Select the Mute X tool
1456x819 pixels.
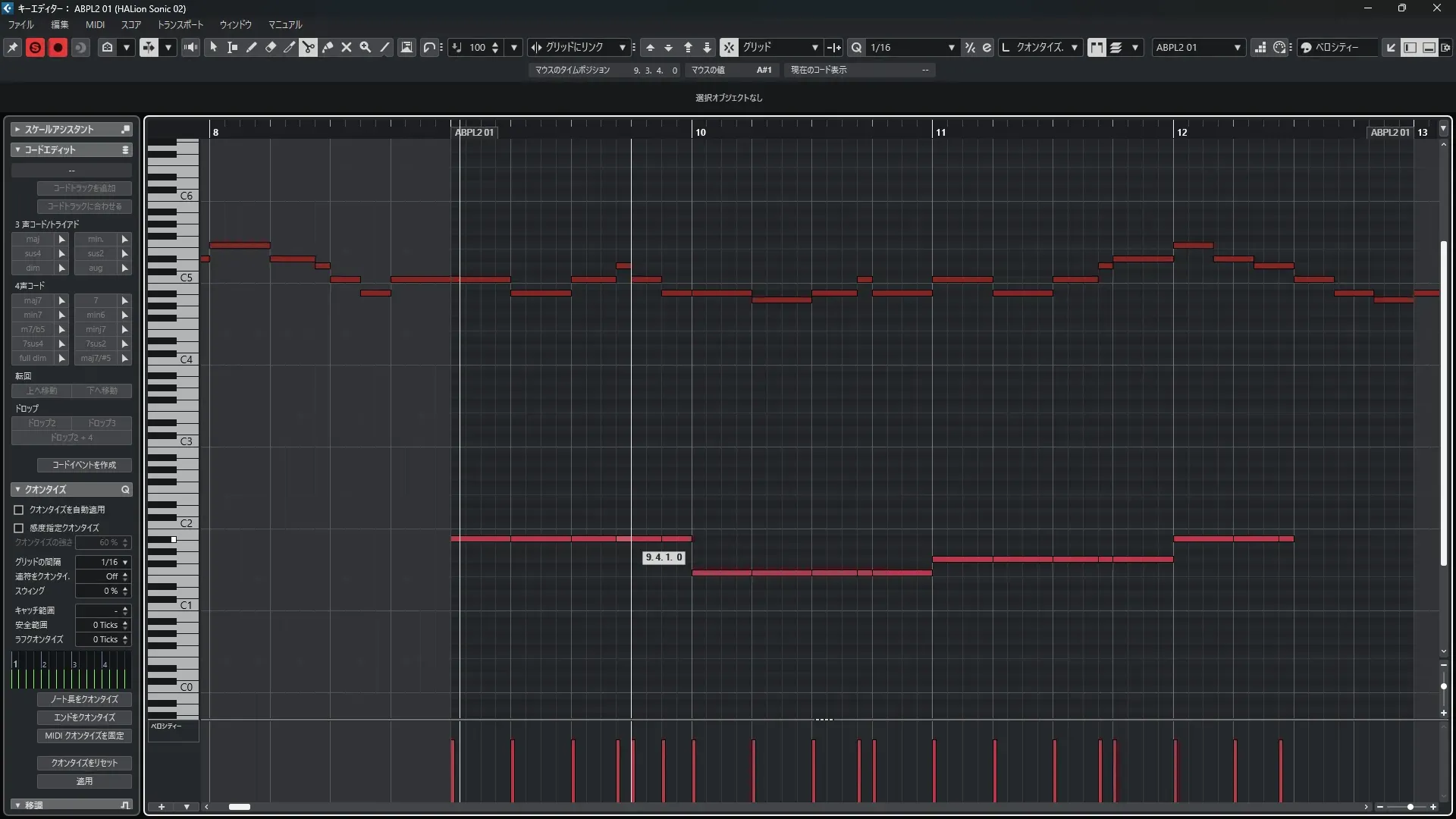click(347, 47)
